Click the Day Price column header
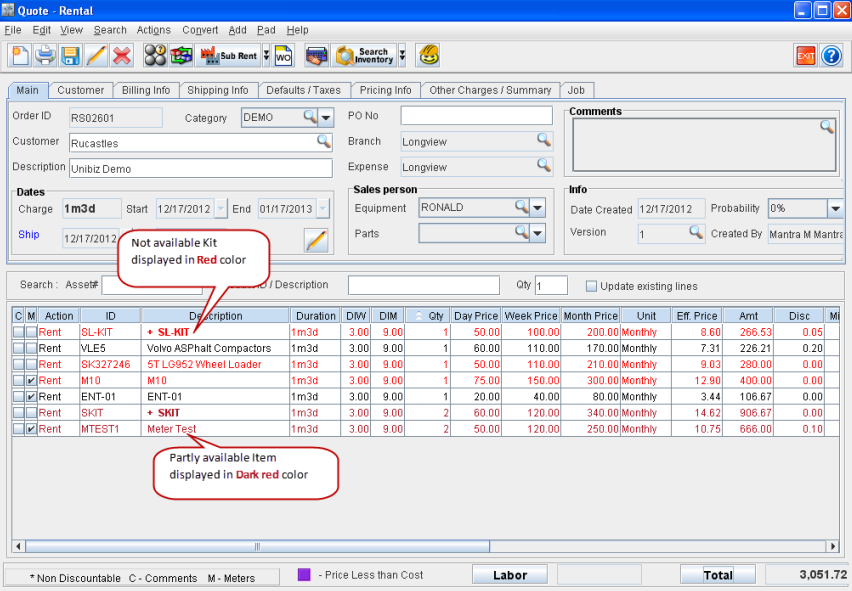 [x=476, y=316]
